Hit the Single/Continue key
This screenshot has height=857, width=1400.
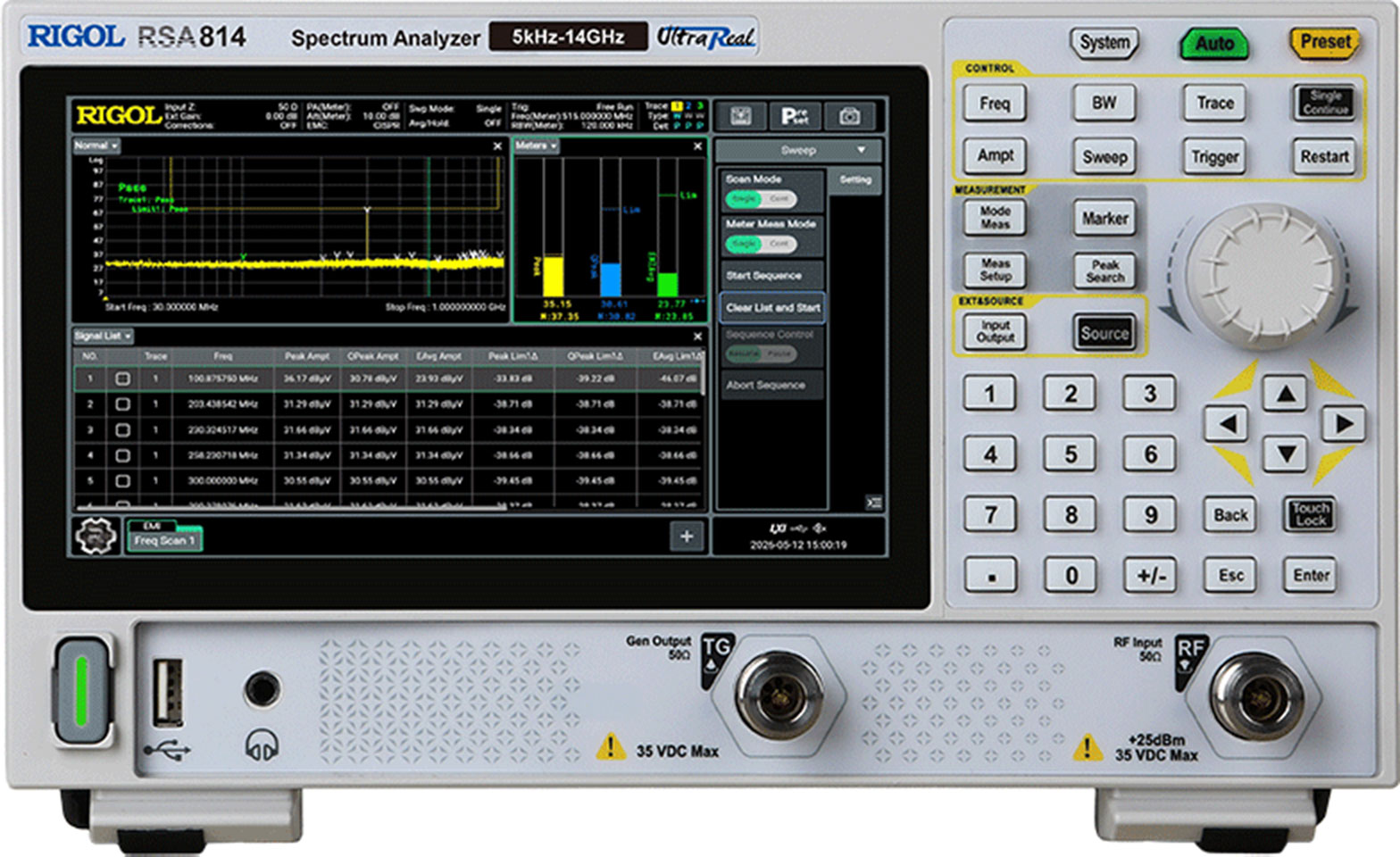pyautogui.click(x=1325, y=103)
